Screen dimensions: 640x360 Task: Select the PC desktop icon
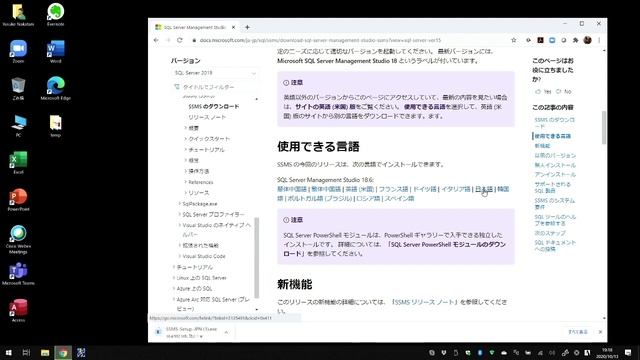tap(18, 126)
